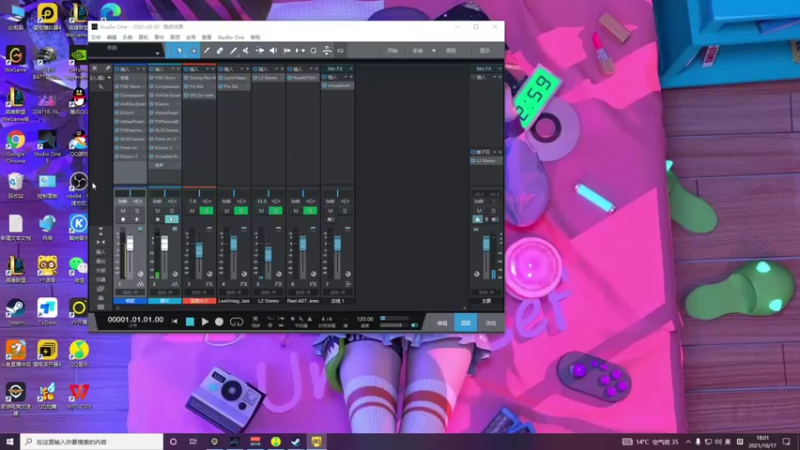800x450 pixels.
Task: Click the Record transport button
Action: [x=219, y=321]
